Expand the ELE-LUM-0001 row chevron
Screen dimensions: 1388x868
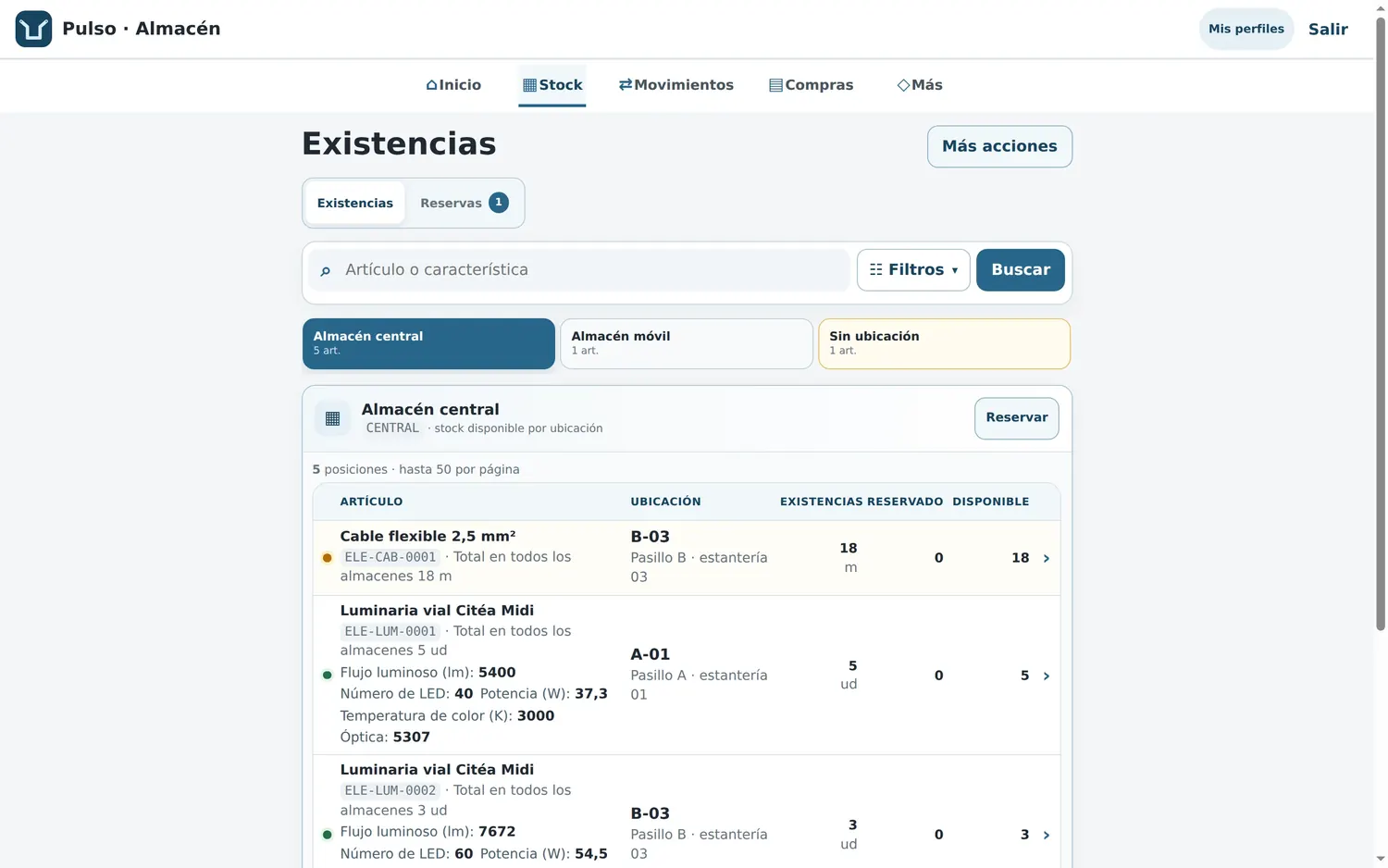(1047, 676)
